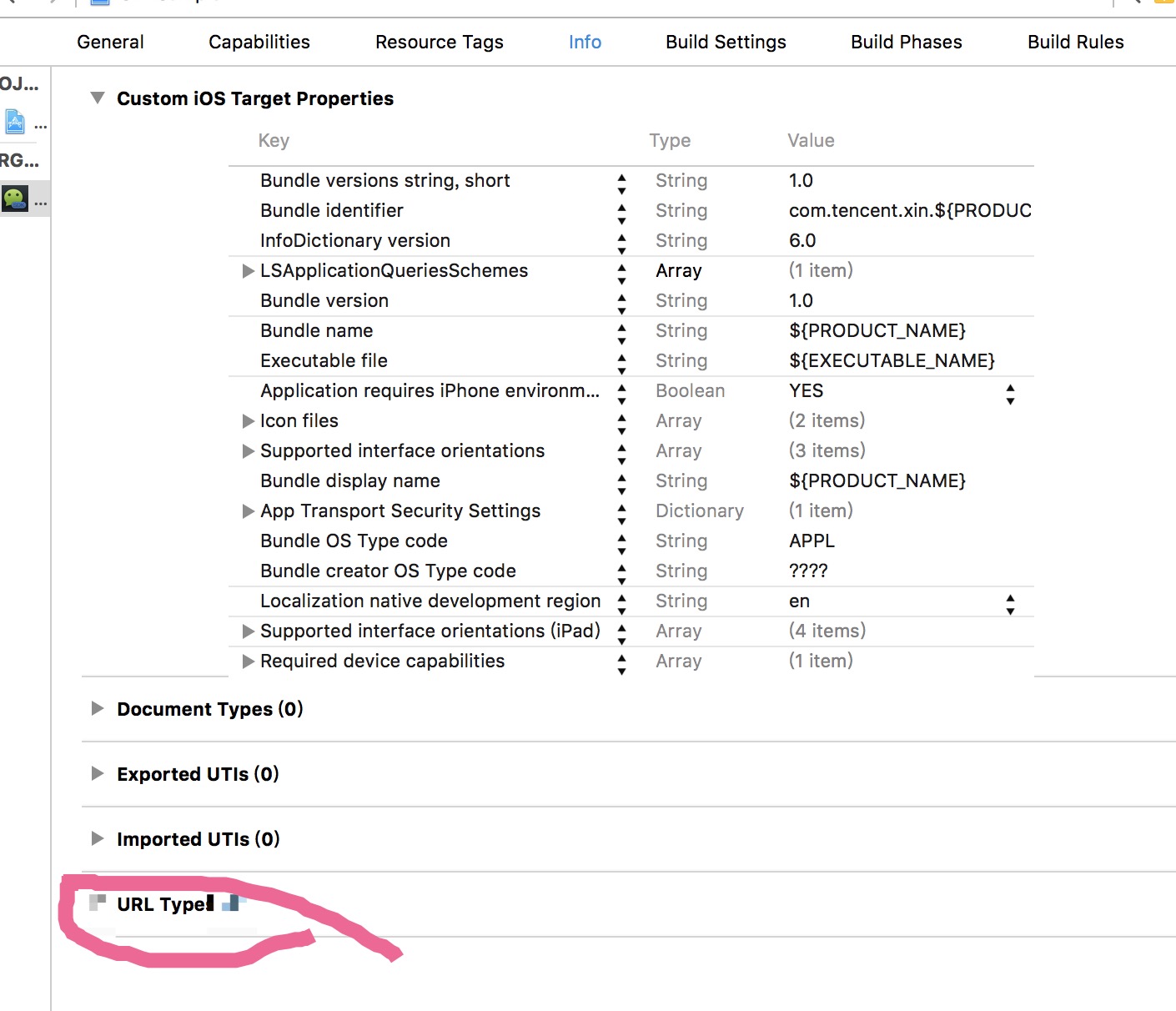Select Bundle name value ${PRODUCT_NAME}
This screenshot has height=1011, width=1176.
click(x=877, y=330)
